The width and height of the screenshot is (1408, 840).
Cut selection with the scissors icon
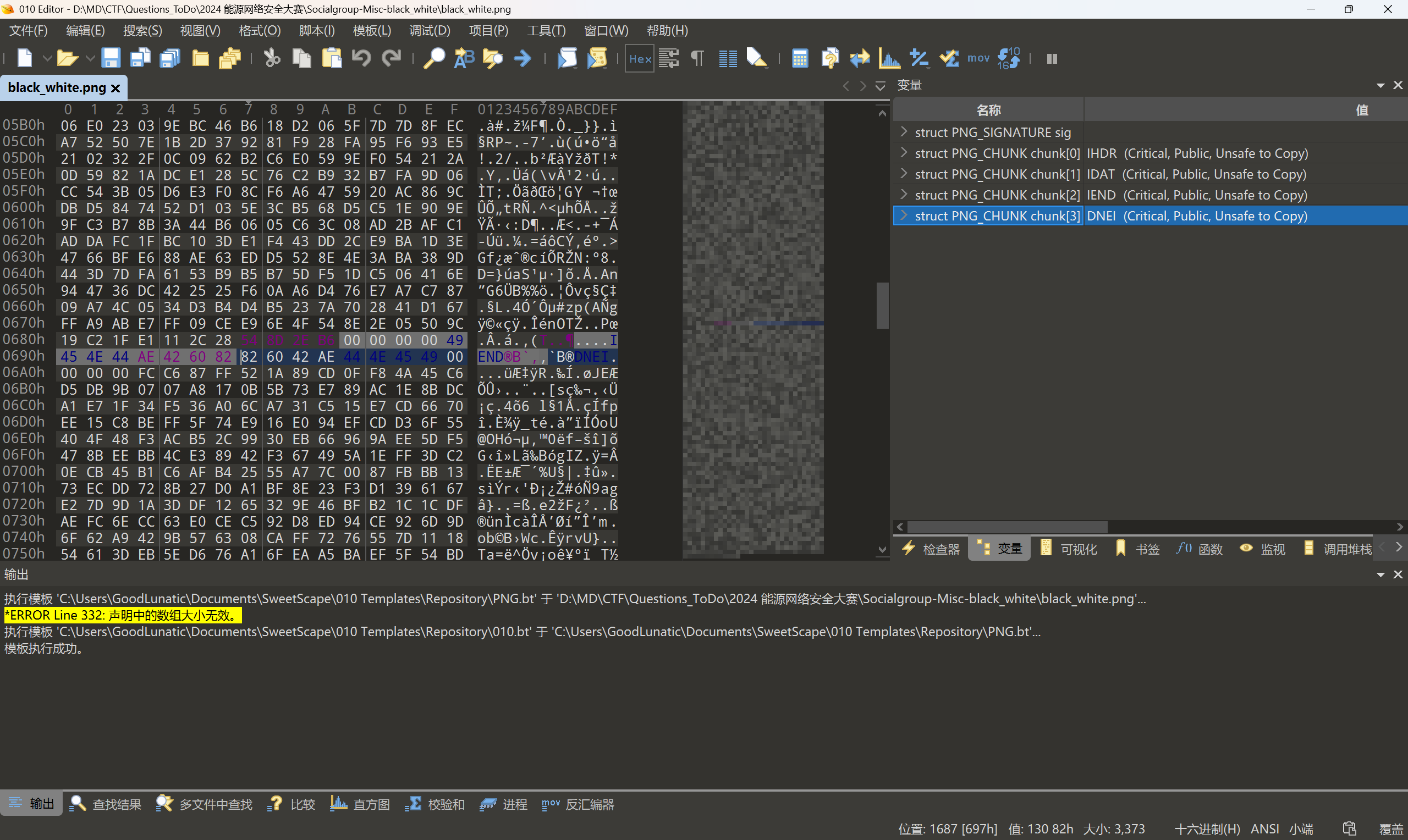coord(272,58)
